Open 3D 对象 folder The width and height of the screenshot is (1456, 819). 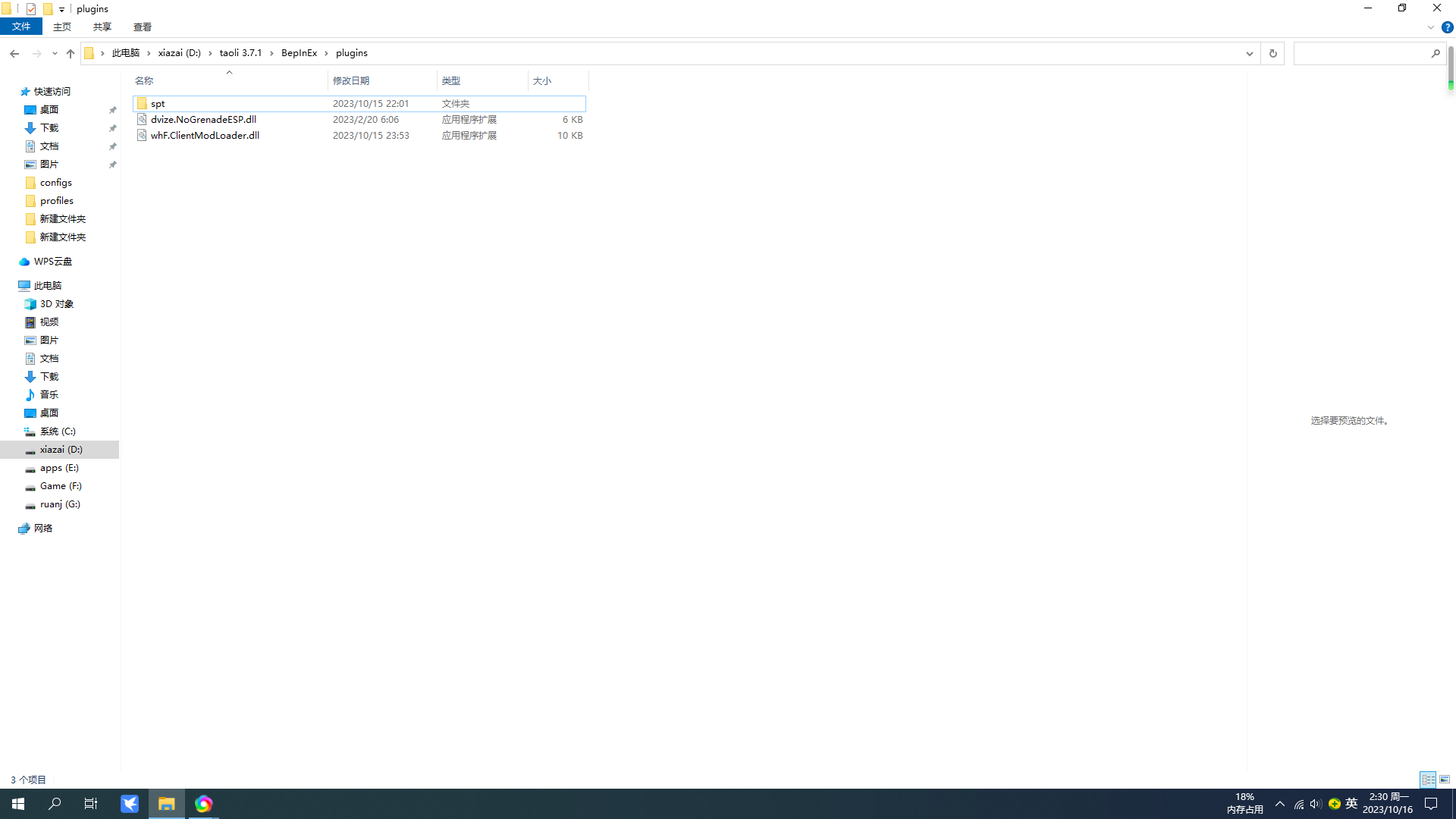(x=57, y=303)
